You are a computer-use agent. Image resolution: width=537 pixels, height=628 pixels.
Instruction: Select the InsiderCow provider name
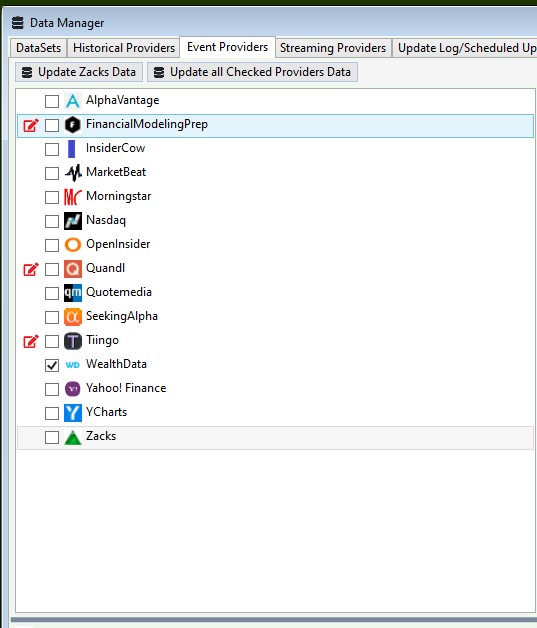click(115, 148)
